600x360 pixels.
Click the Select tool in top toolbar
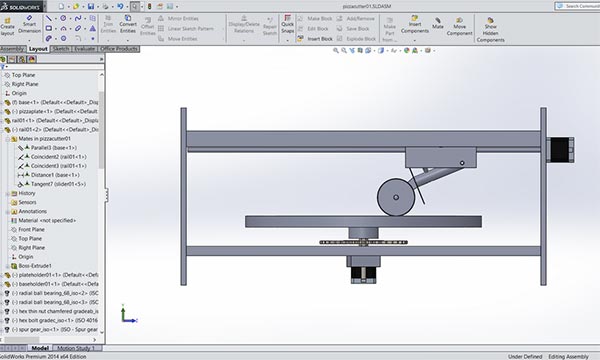pos(135,6)
